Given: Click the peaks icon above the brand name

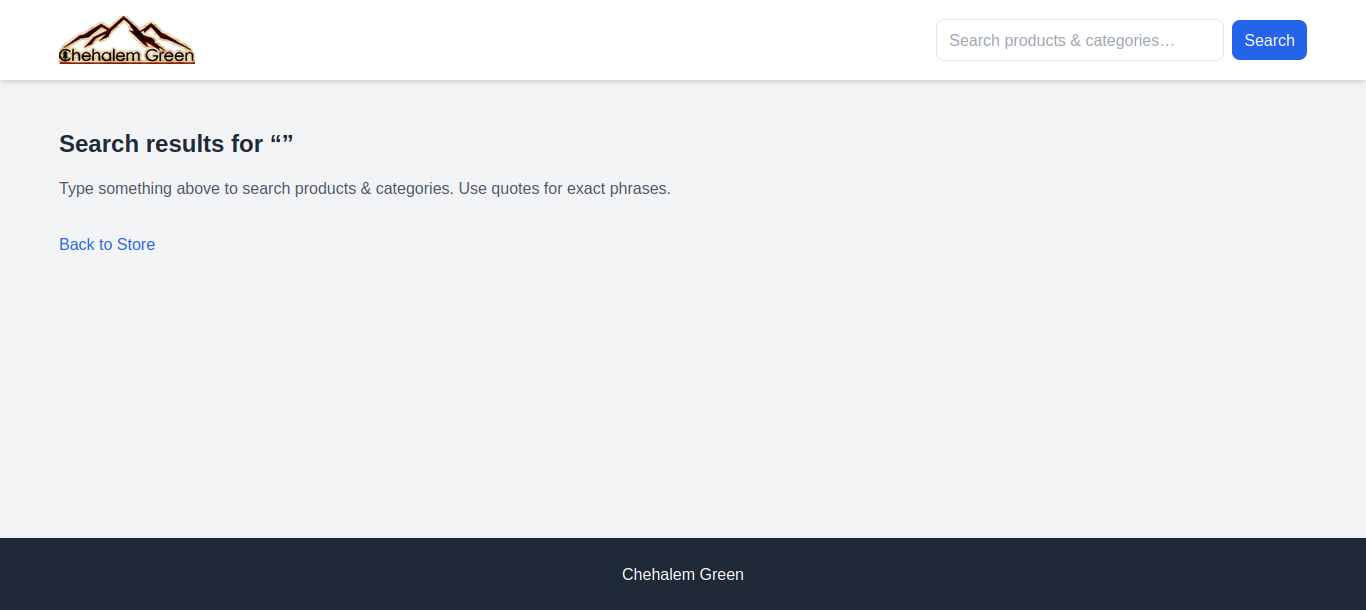Looking at the screenshot, I should (123, 27).
